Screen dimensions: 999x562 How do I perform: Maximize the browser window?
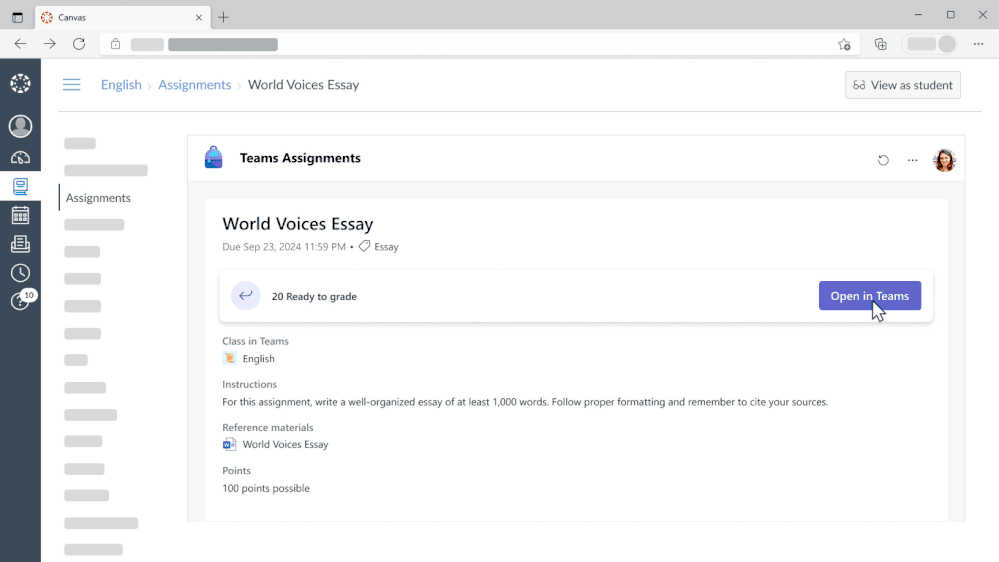[951, 15]
